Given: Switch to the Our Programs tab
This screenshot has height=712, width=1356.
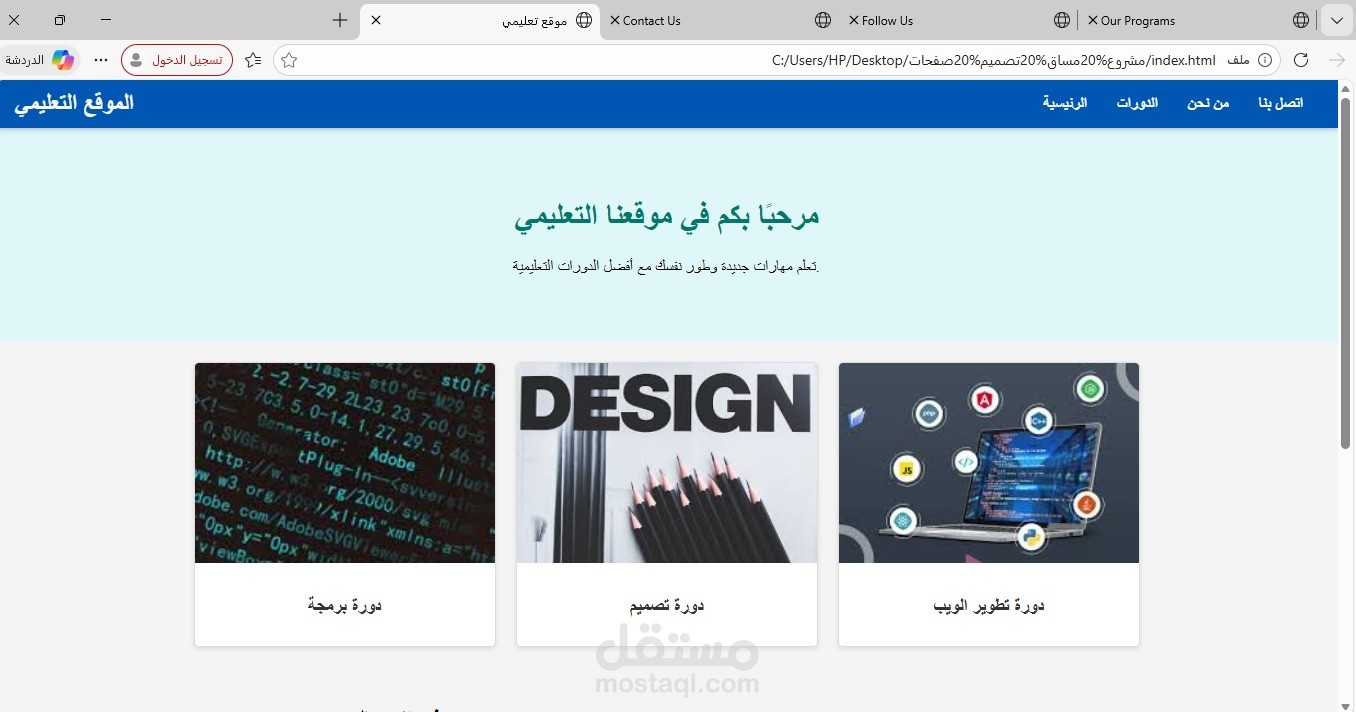Looking at the screenshot, I should (x=1140, y=20).
